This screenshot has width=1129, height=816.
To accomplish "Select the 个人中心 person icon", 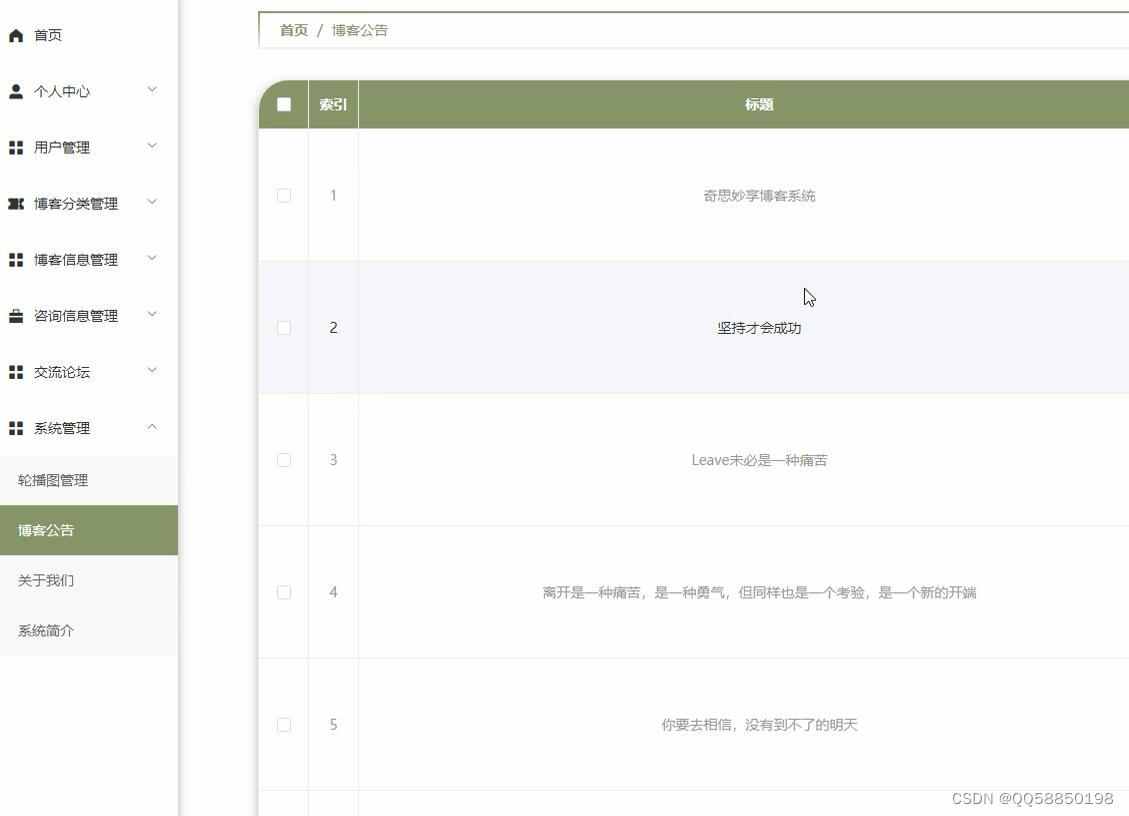I will pyautogui.click(x=15, y=91).
